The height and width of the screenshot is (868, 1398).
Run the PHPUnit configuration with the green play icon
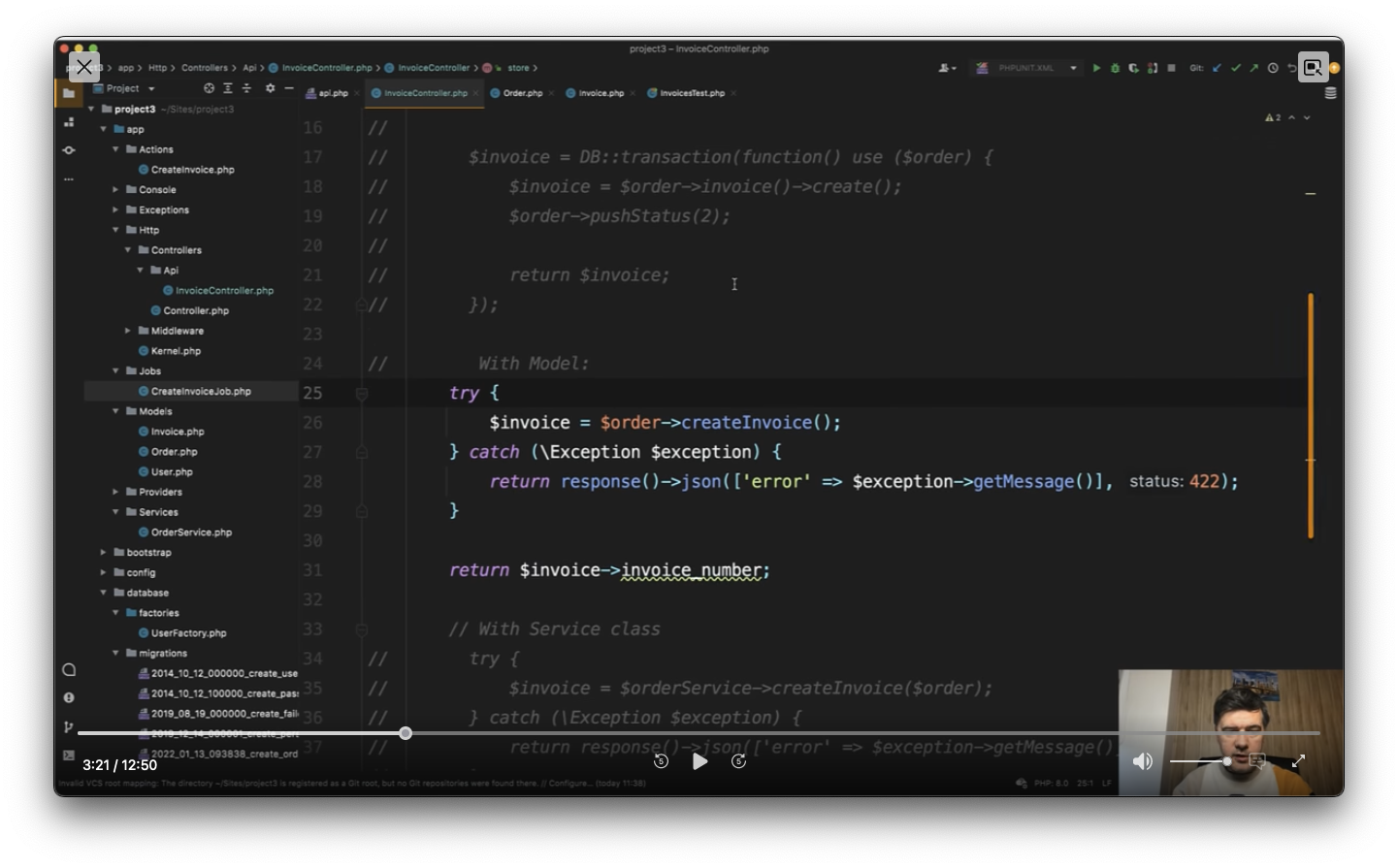(x=1096, y=68)
